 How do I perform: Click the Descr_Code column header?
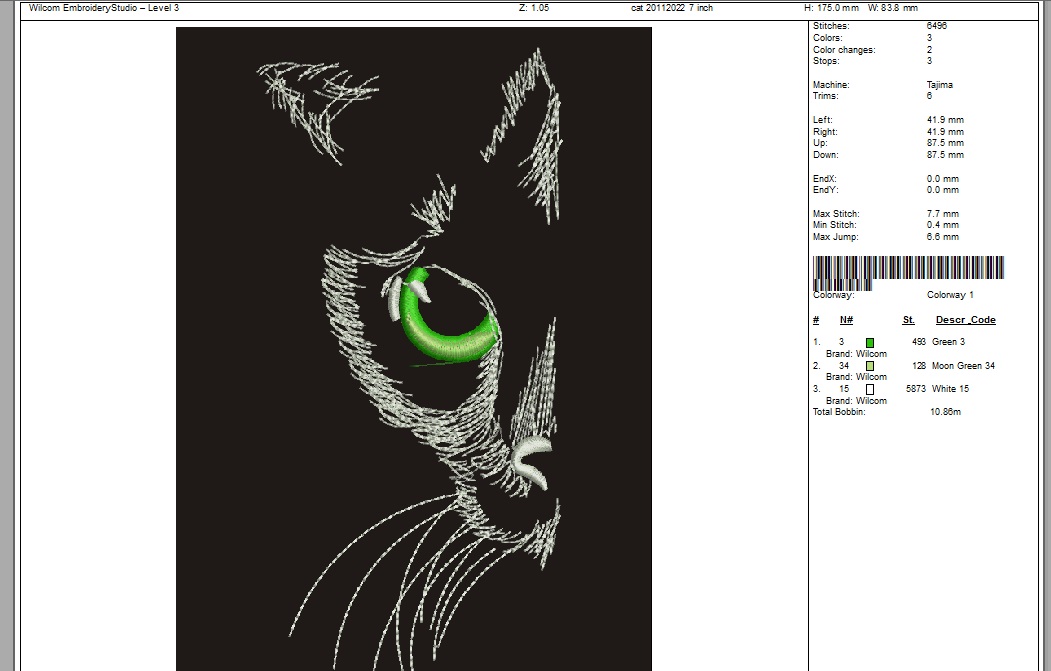965,320
